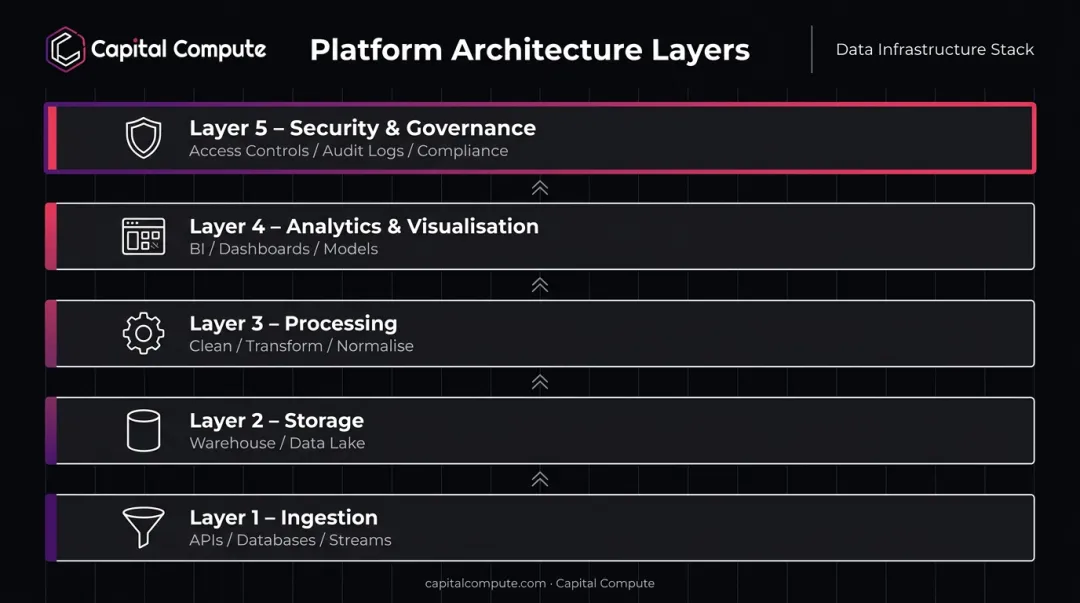The image size is (1080, 603).
Task: Click the dashboard window icon for Layer 4
Action: tap(143, 236)
